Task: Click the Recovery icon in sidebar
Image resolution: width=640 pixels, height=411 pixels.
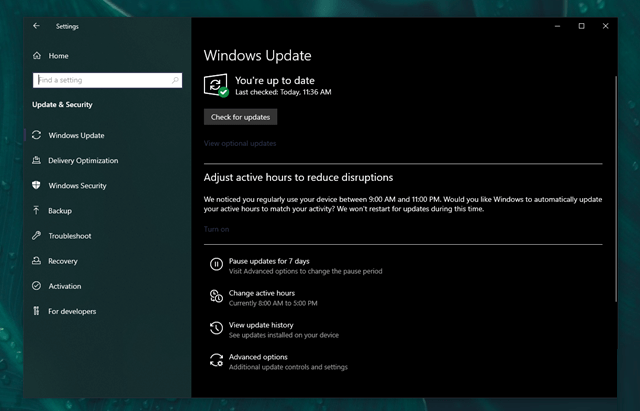Action: (37, 261)
